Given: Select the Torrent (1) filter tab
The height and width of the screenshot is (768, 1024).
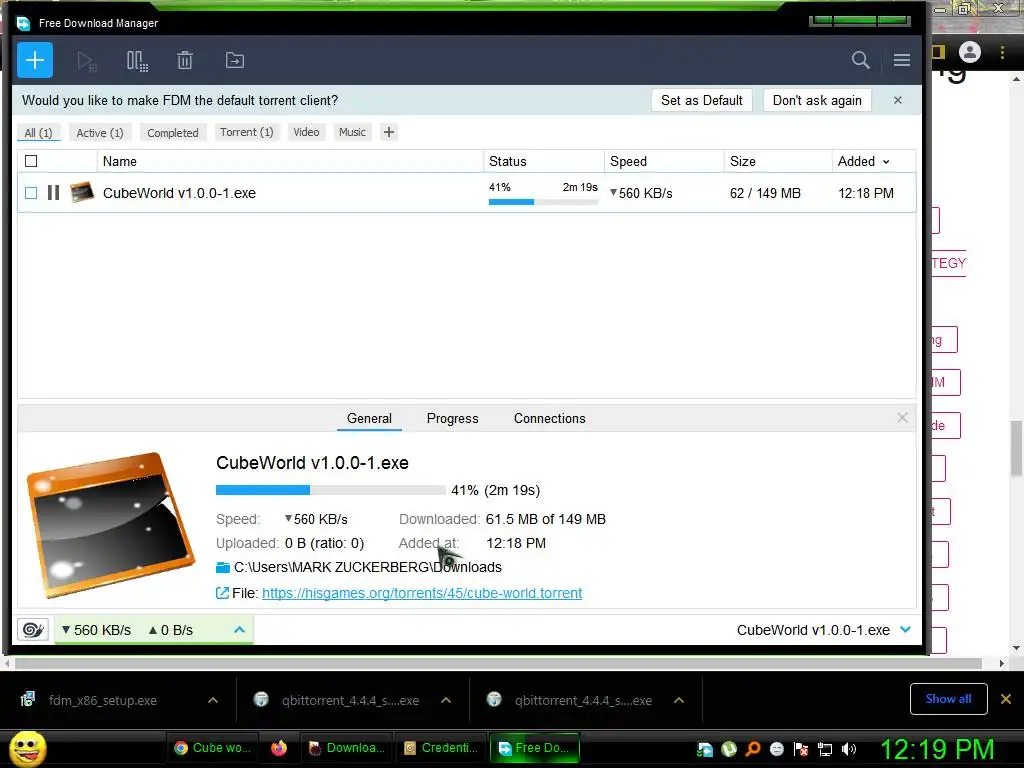Looking at the screenshot, I should (247, 132).
